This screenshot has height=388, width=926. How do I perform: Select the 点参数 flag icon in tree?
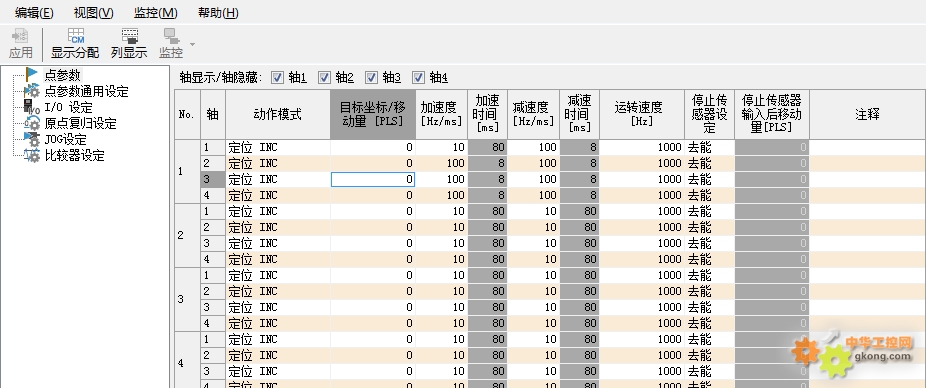pos(32,75)
